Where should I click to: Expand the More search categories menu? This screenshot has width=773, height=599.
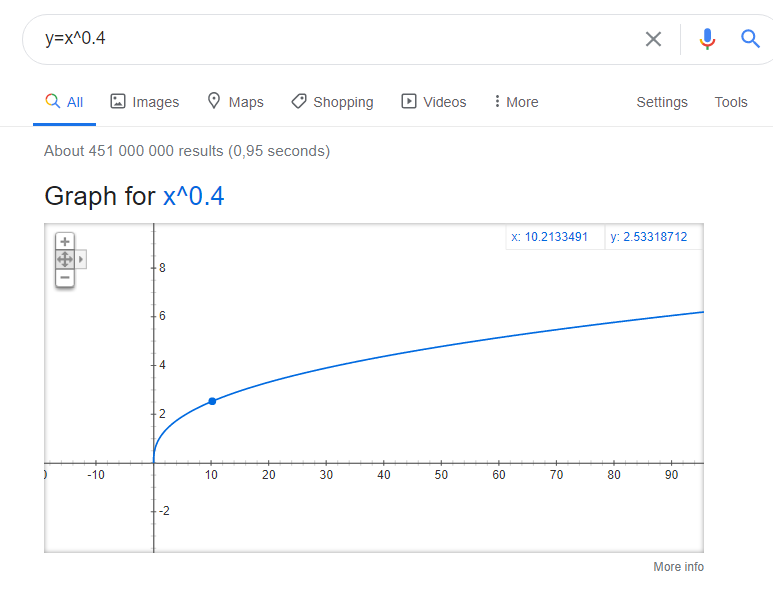[516, 102]
